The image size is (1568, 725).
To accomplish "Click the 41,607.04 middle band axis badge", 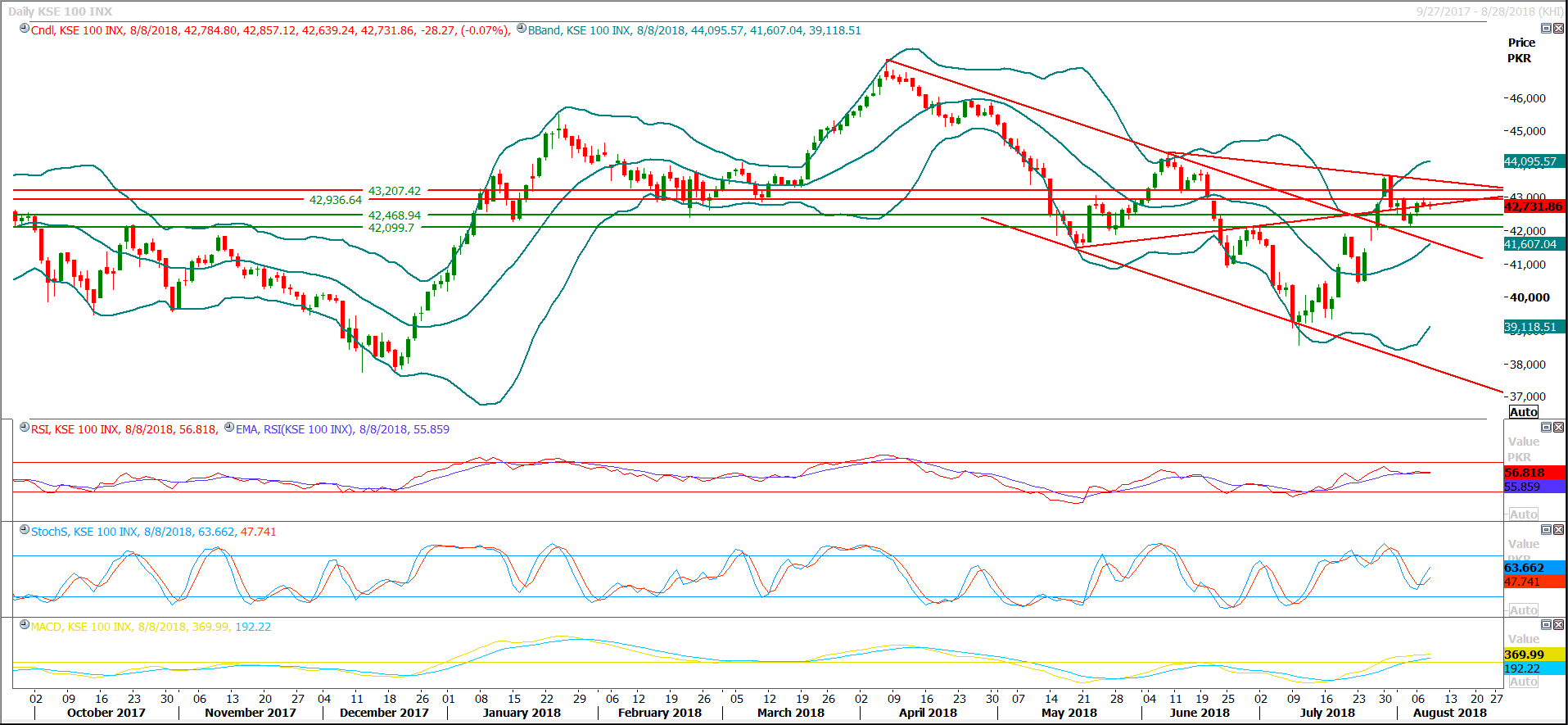I will coord(1534,244).
